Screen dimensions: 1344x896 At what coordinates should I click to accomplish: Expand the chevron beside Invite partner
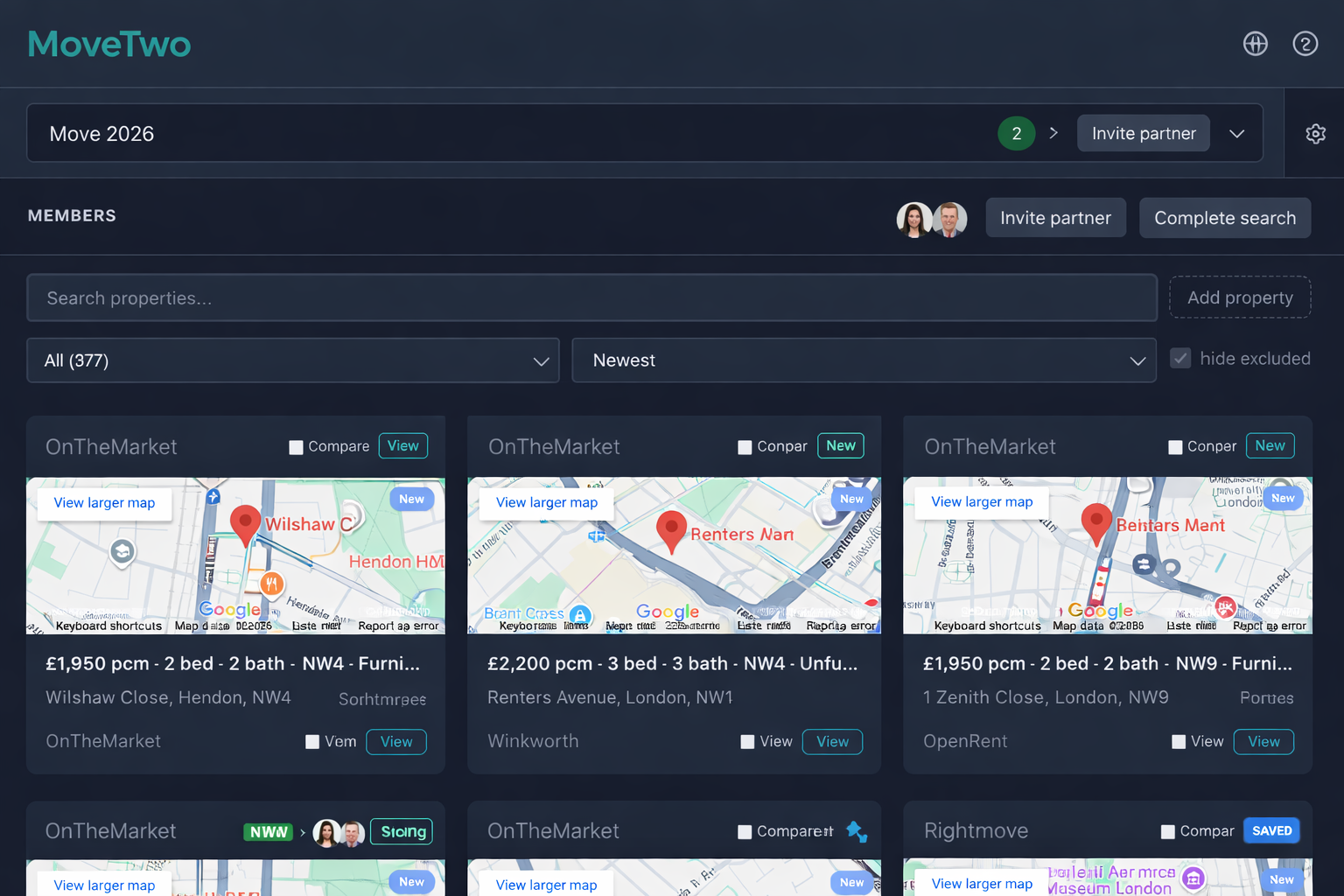pyautogui.click(x=1236, y=133)
